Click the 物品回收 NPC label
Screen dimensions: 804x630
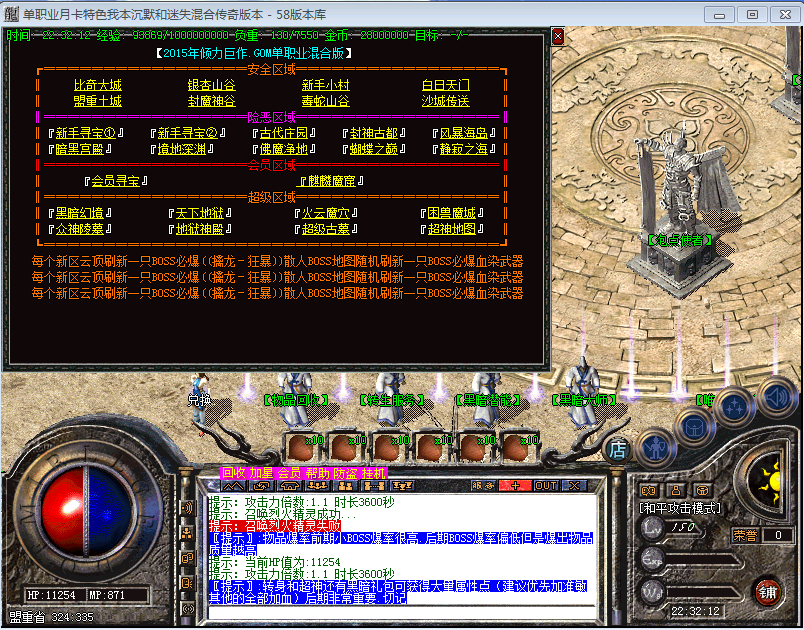(x=295, y=399)
